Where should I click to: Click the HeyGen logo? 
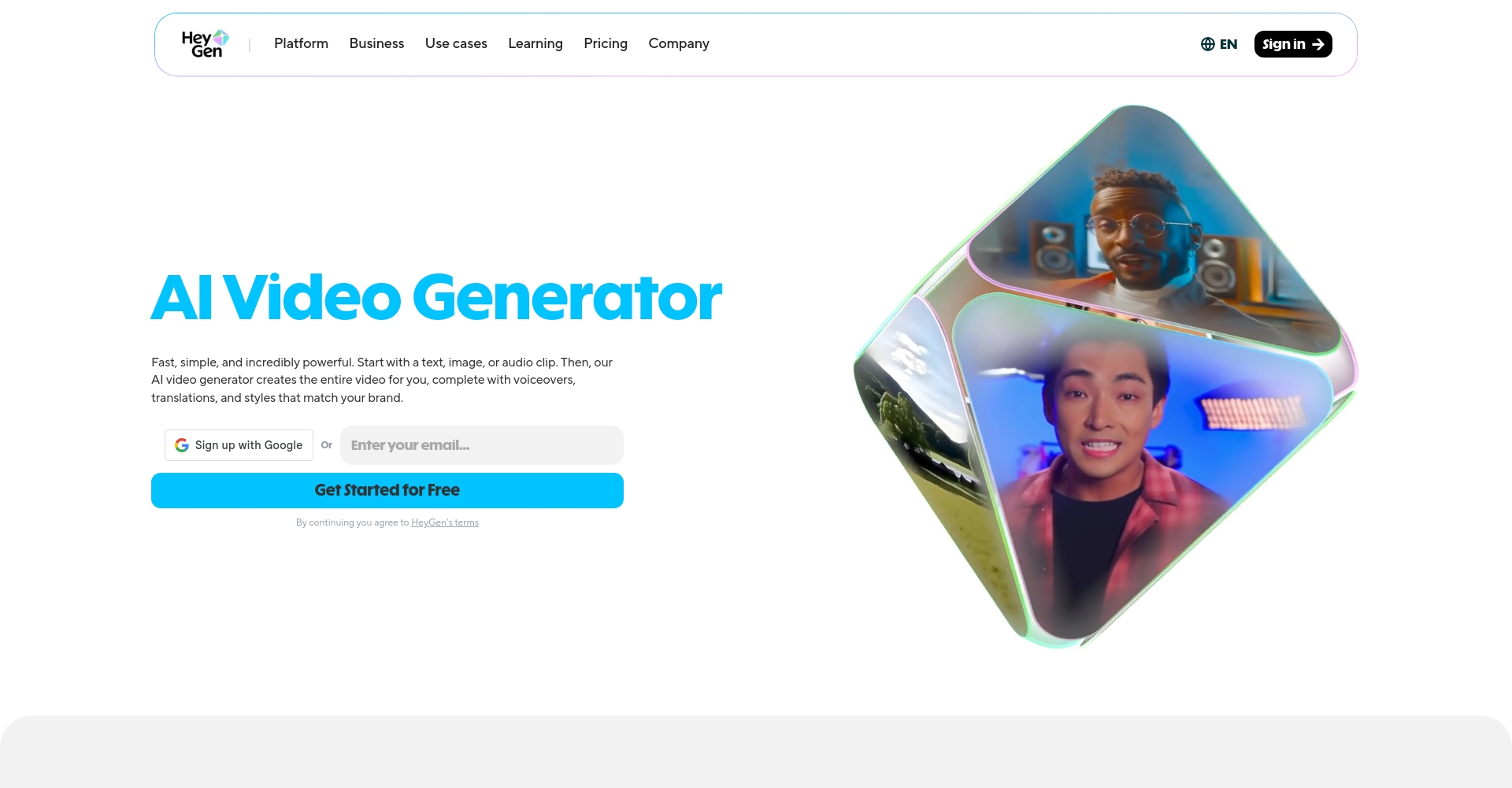pos(206,44)
